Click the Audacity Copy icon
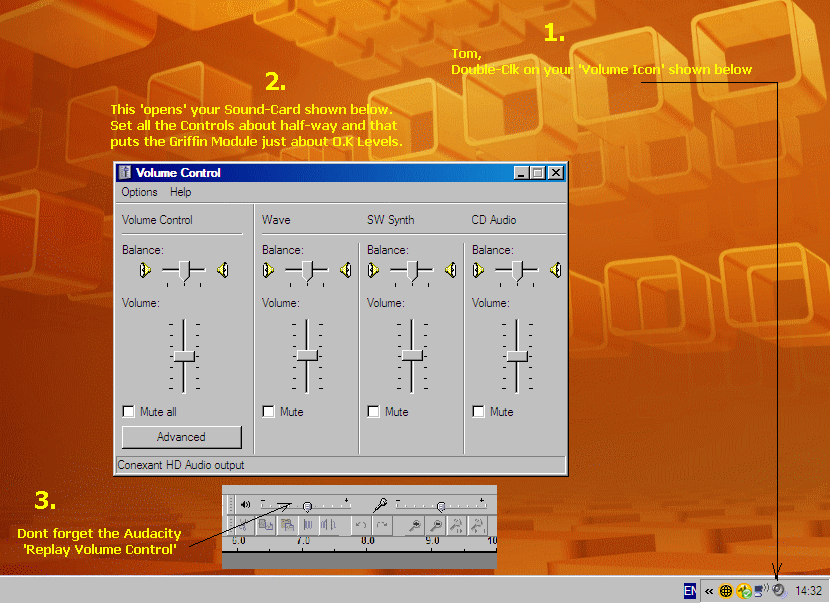The width and height of the screenshot is (830, 603). point(266,524)
